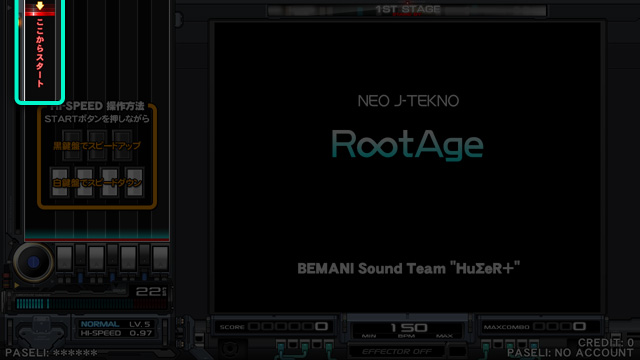Viewport: 640px width, 360px height.
Task: Click the BEMANI Sound Team artist name
Action: [x=409, y=269]
